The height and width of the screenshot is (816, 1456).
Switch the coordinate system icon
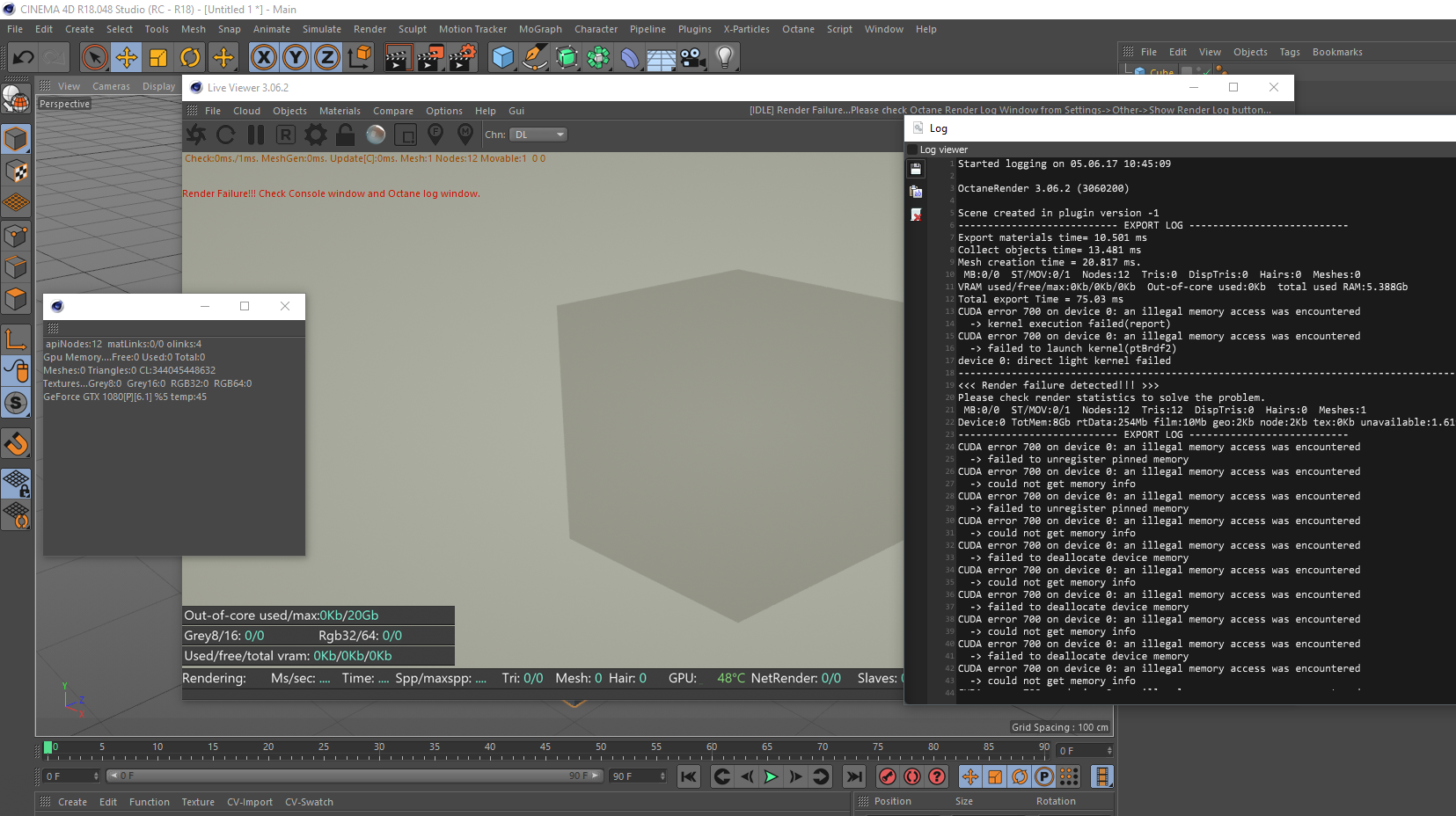(359, 58)
